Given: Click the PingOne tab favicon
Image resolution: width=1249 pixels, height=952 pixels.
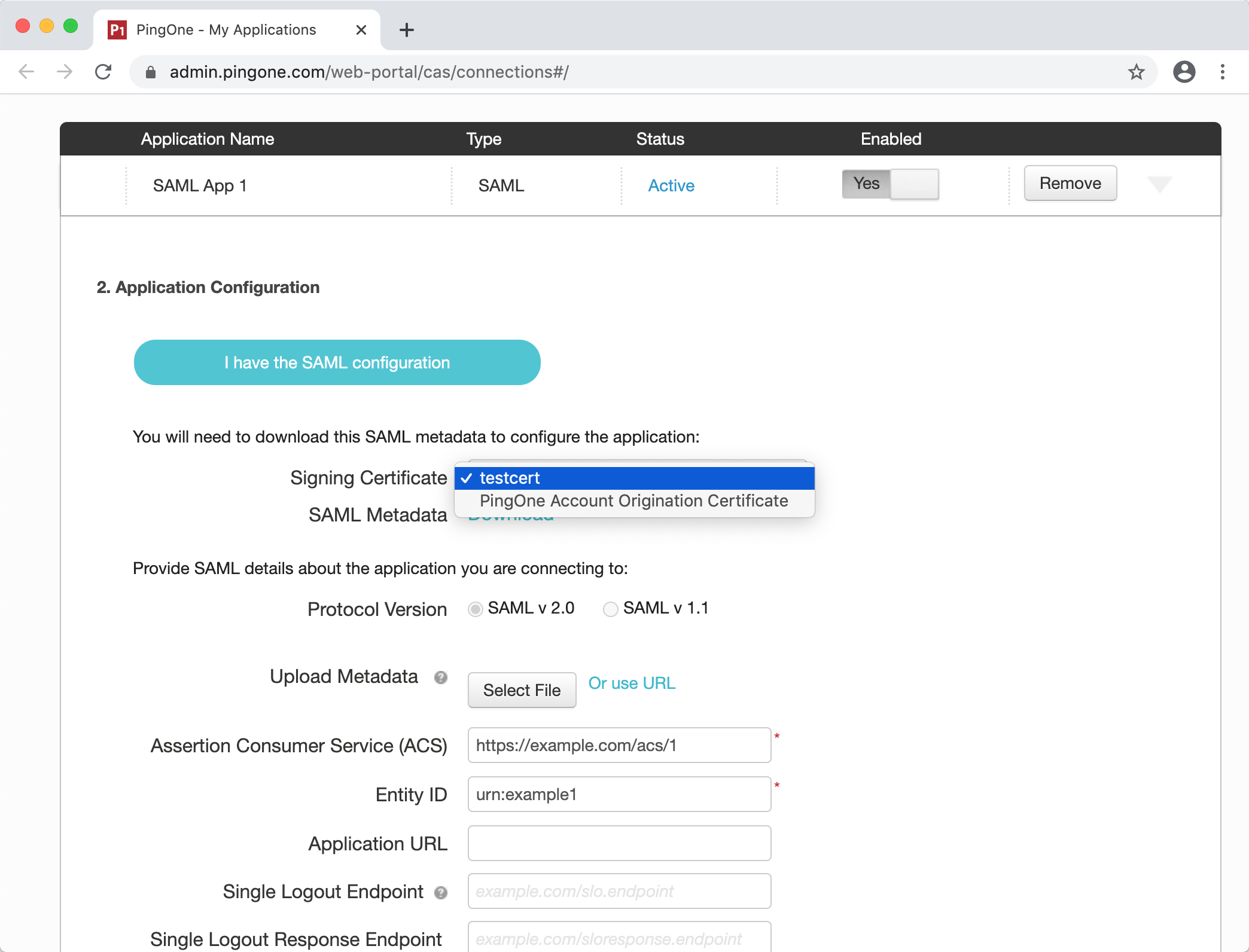Looking at the screenshot, I should 117,30.
